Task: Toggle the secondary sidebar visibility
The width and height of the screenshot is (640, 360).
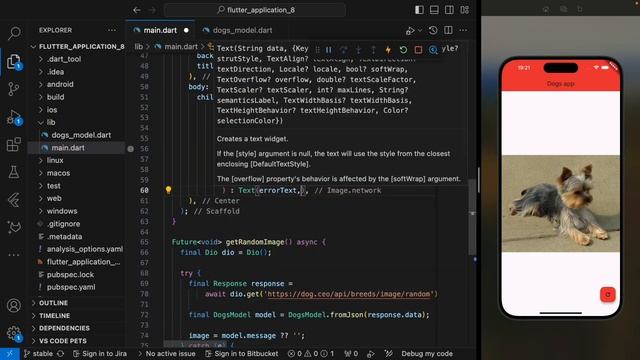Action: [449, 10]
